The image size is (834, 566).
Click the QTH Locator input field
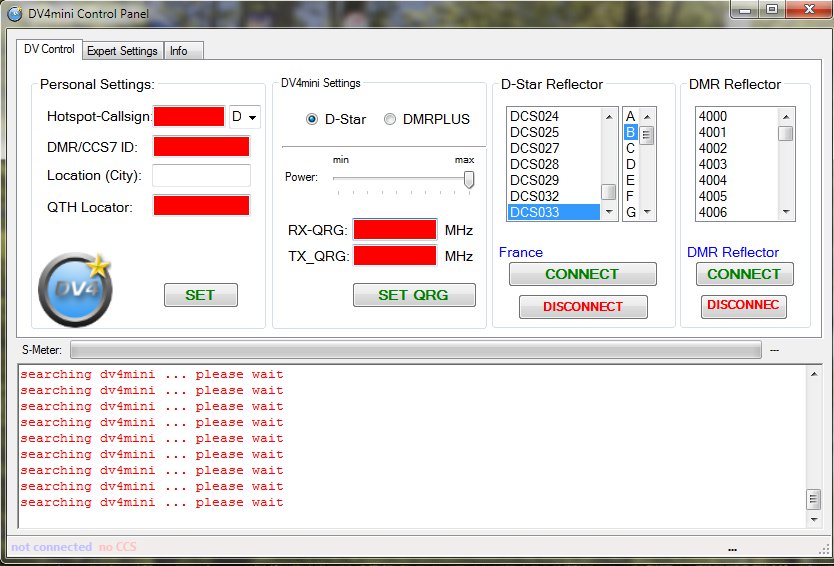click(201, 206)
